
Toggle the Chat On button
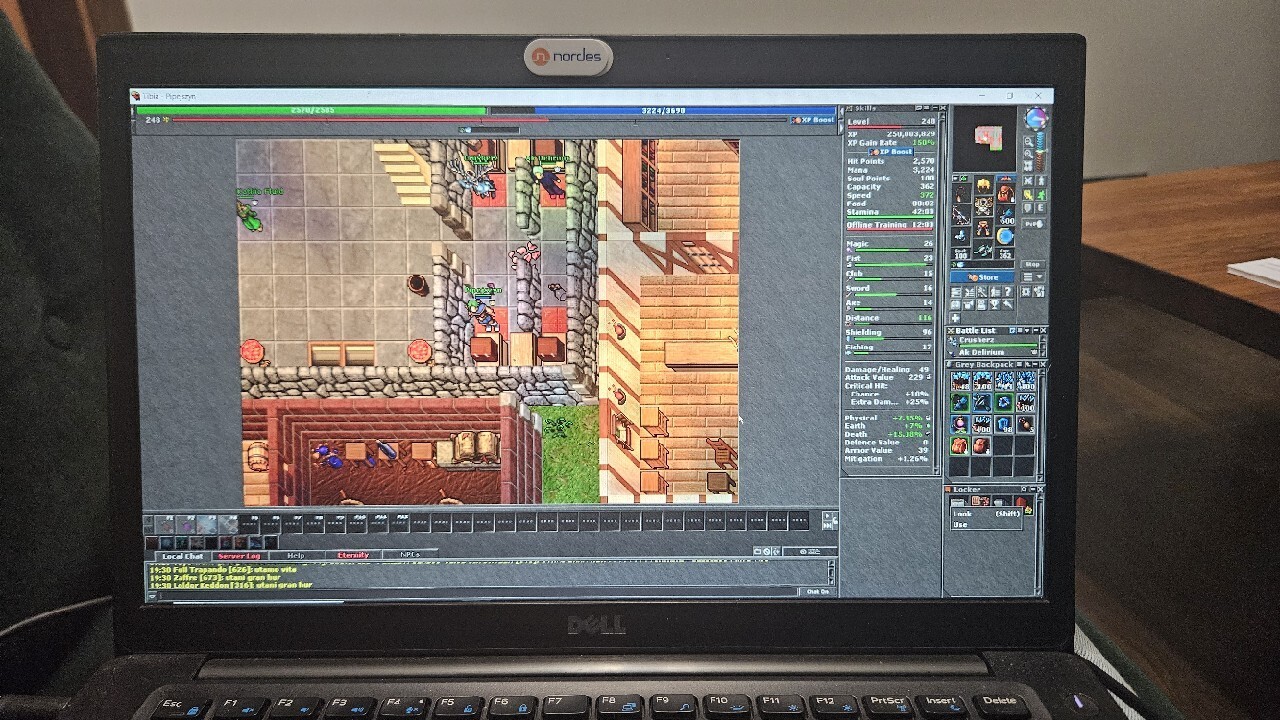pyautogui.click(x=818, y=592)
